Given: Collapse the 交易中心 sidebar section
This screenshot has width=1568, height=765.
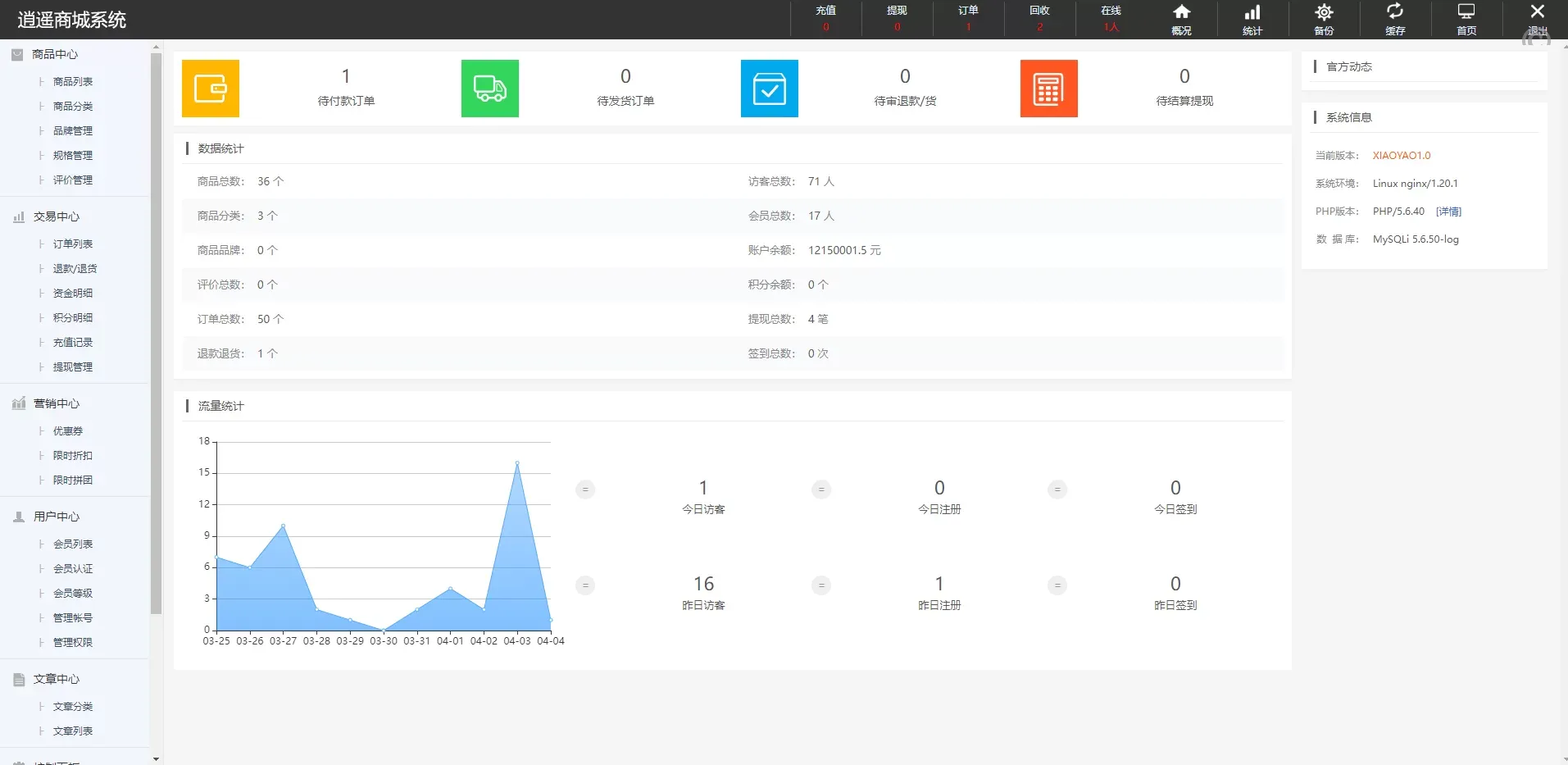Looking at the screenshot, I should (56, 216).
